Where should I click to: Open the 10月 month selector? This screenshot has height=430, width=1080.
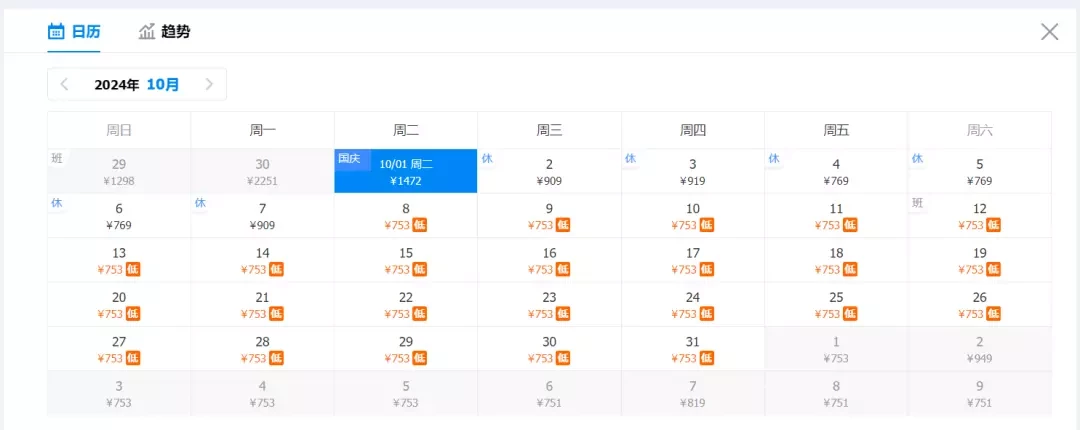tap(163, 85)
